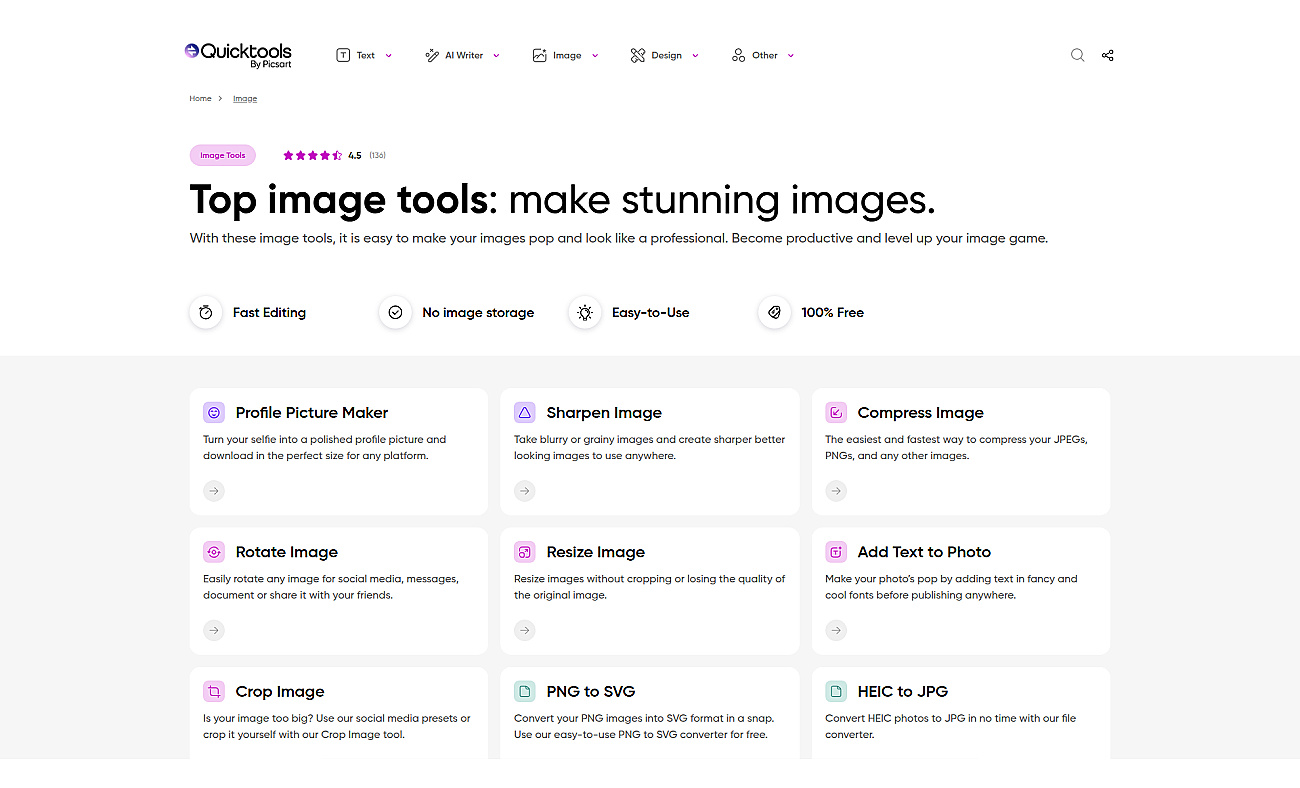Click the Fast Editing label
The width and height of the screenshot is (1300, 788).
click(269, 312)
